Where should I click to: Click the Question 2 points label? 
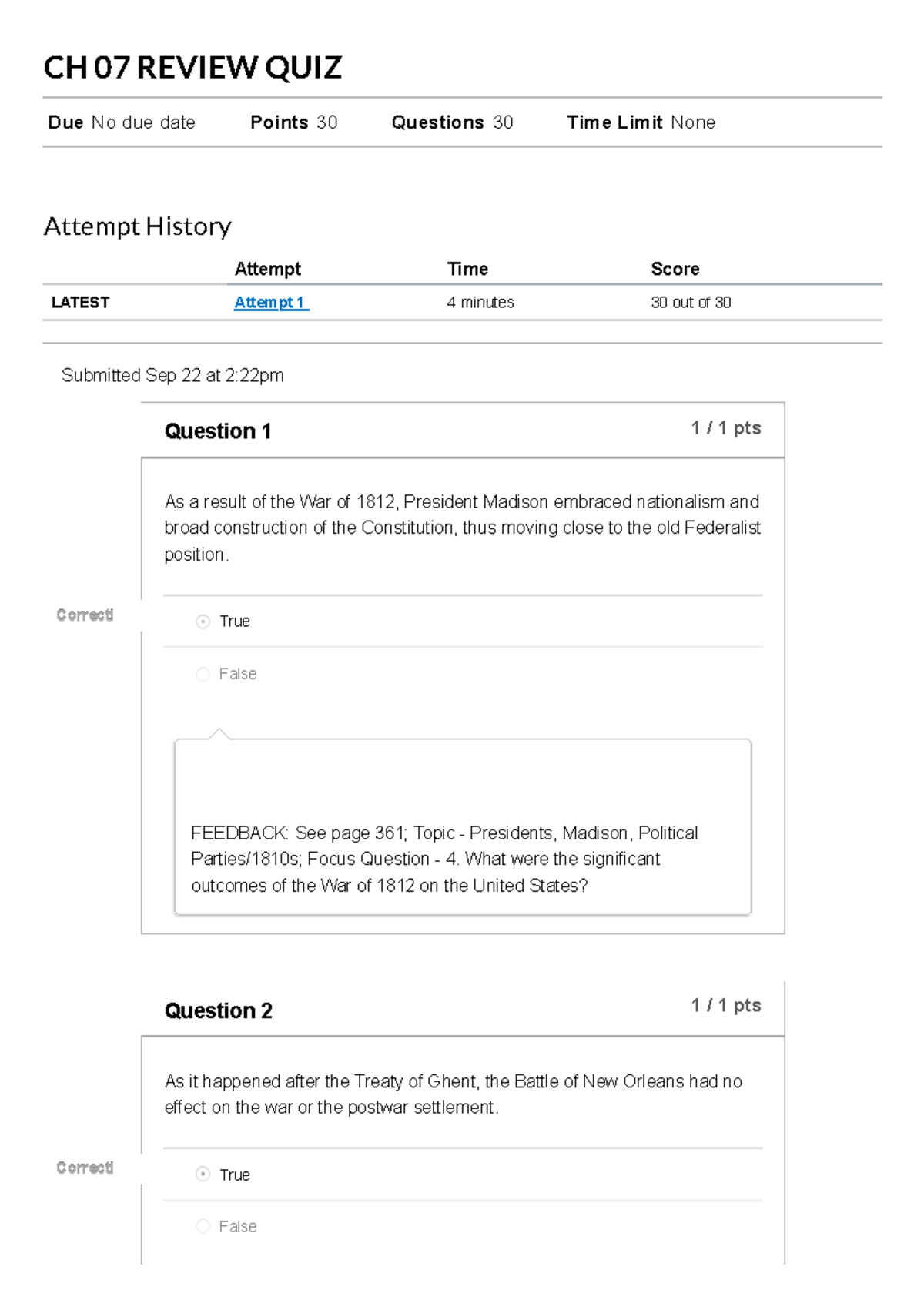(x=726, y=1005)
